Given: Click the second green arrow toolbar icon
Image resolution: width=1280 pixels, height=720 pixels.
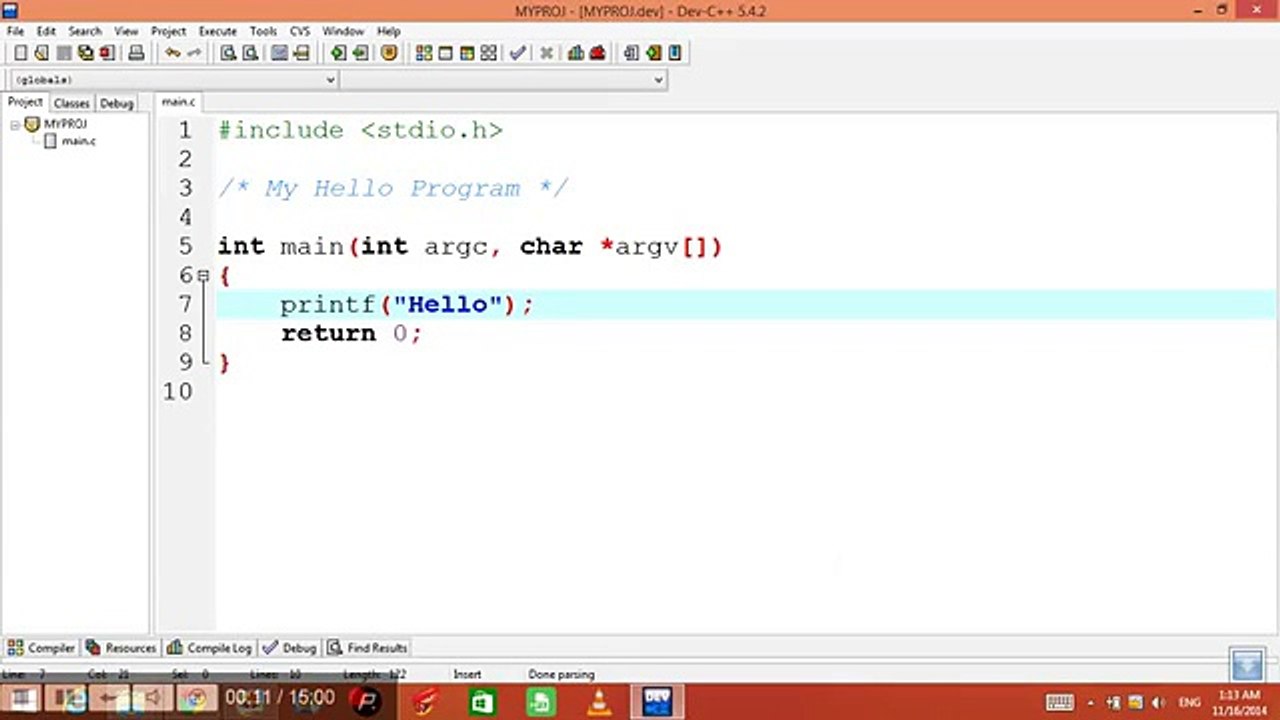Looking at the screenshot, I should click(360, 53).
